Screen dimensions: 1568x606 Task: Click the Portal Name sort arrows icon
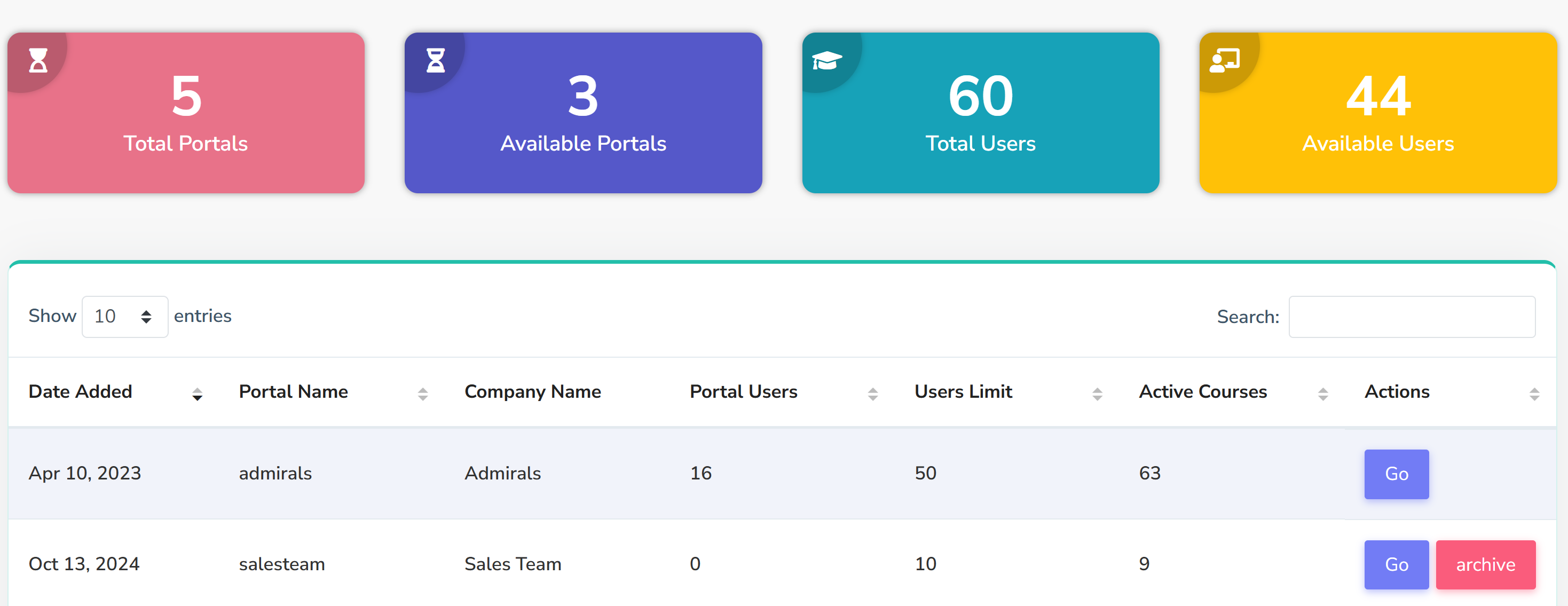tap(422, 394)
